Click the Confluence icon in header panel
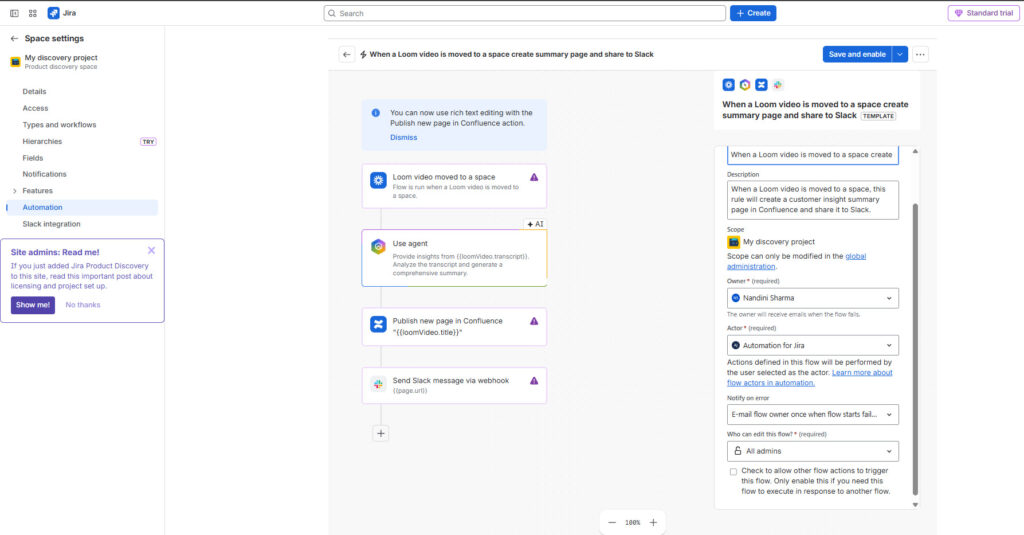 (761, 85)
